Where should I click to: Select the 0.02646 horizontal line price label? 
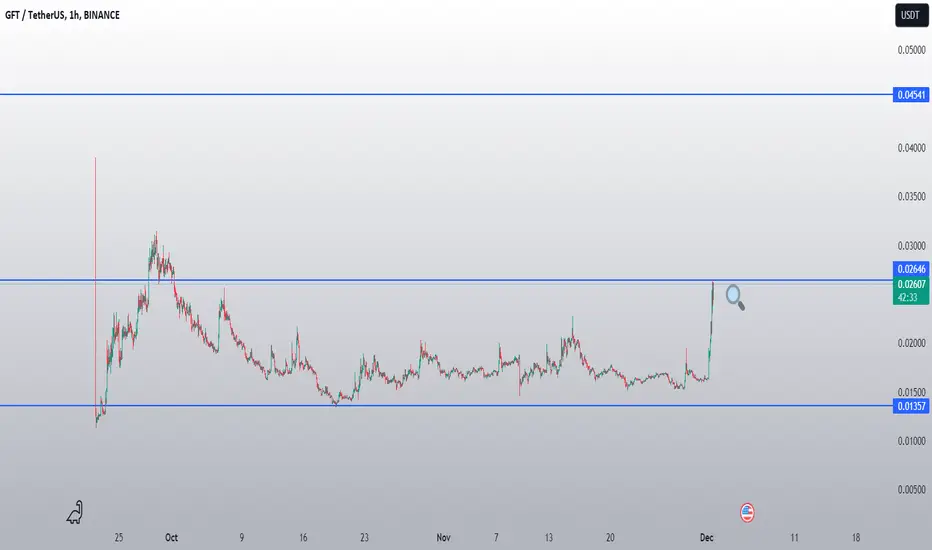[x=911, y=269]
